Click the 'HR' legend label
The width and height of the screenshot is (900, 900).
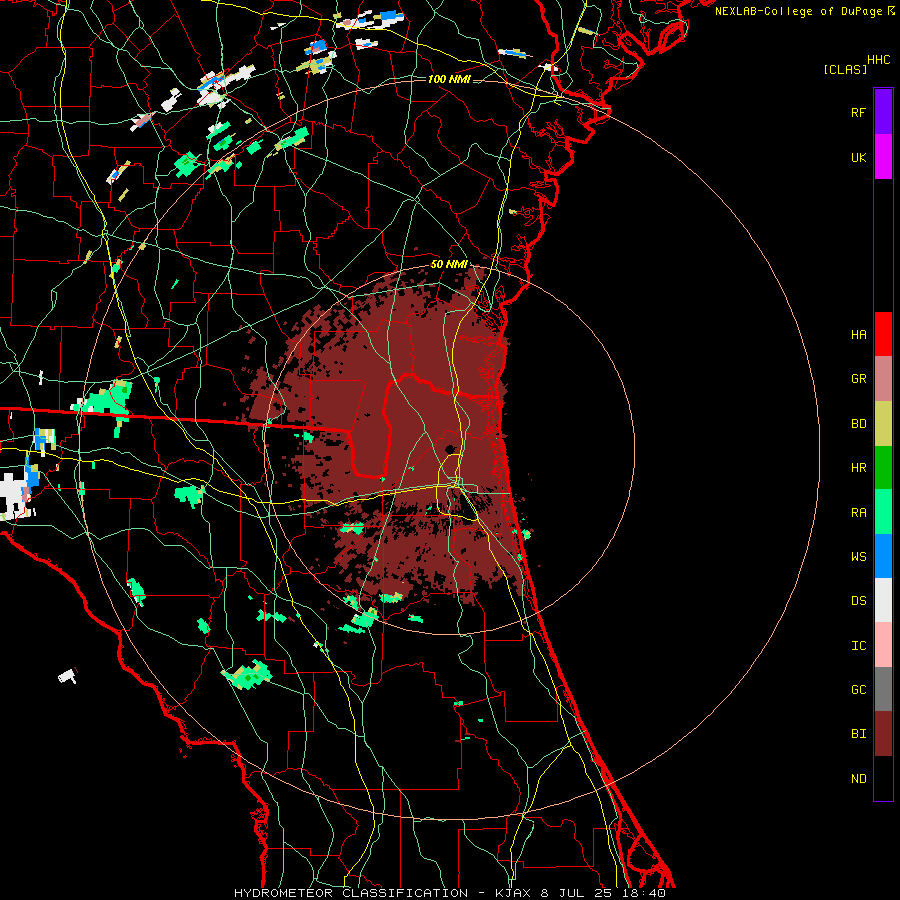[x=858, y=468]
